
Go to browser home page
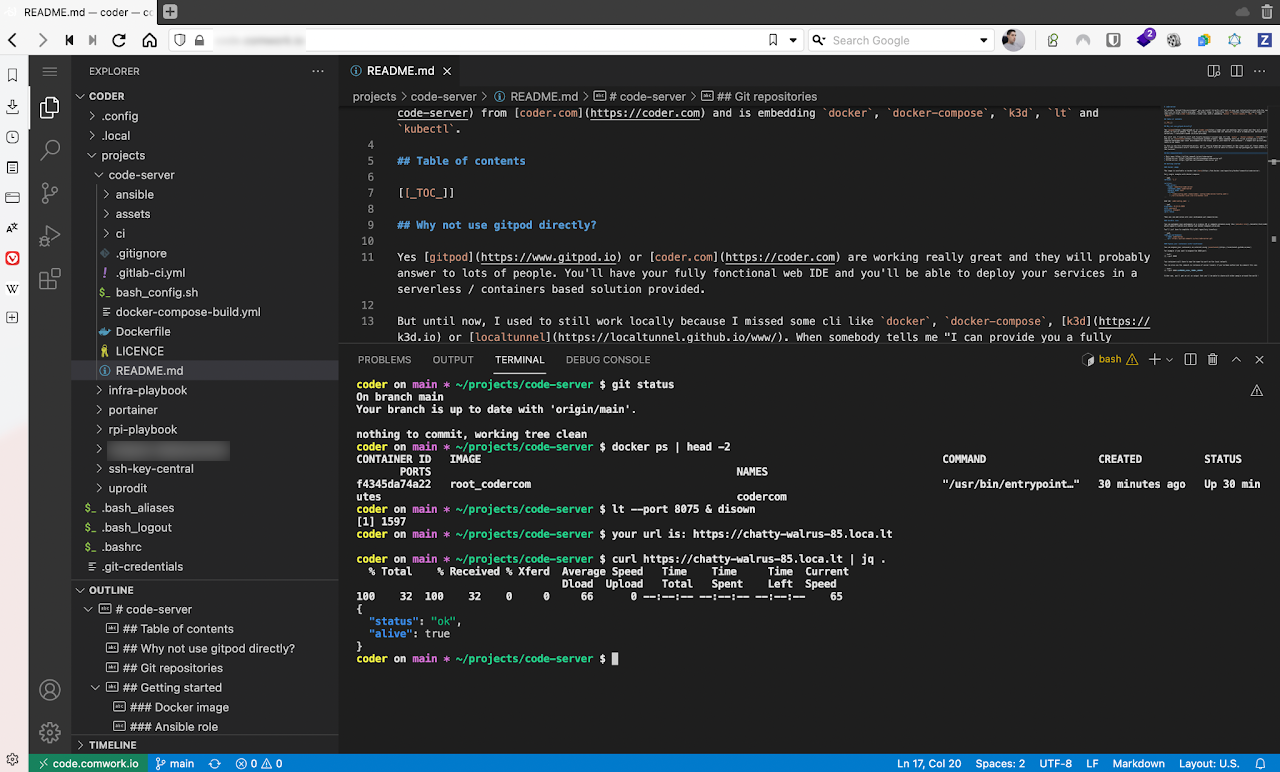point(149,40)
